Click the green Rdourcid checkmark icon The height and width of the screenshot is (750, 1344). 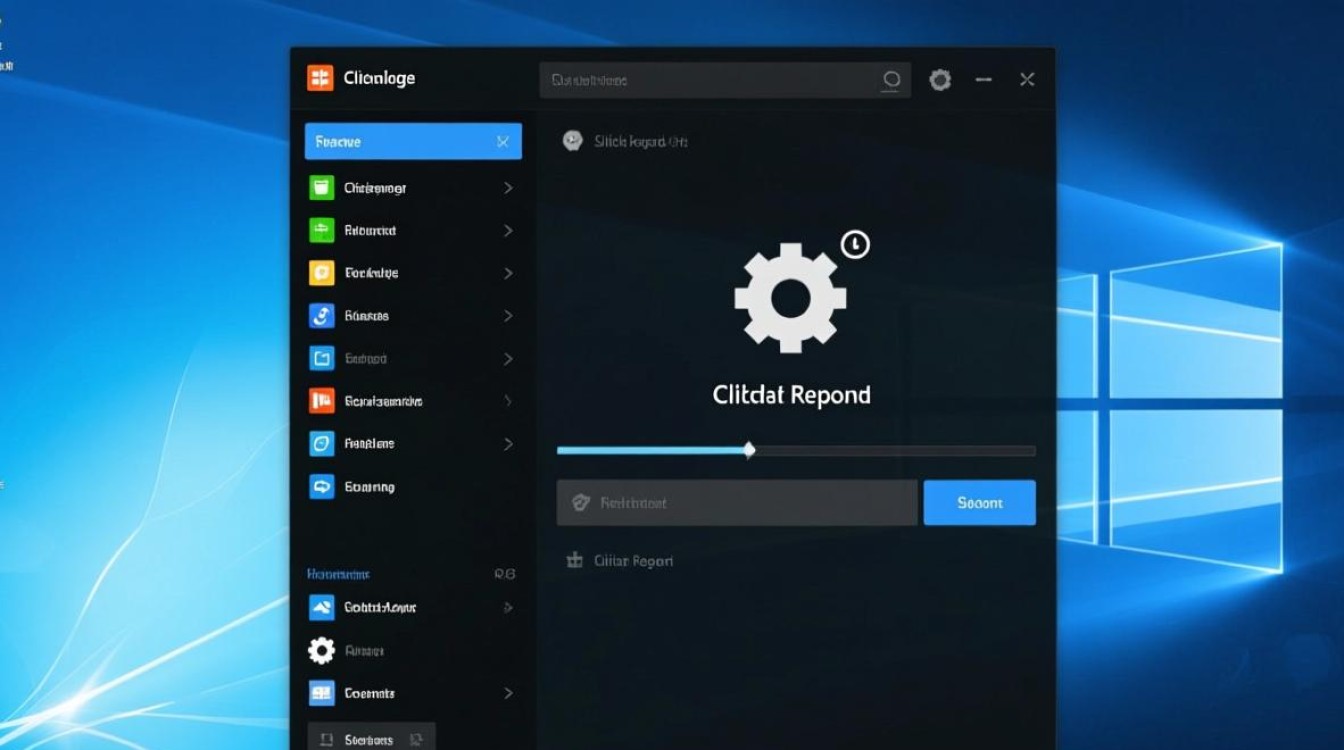point(322,230)
